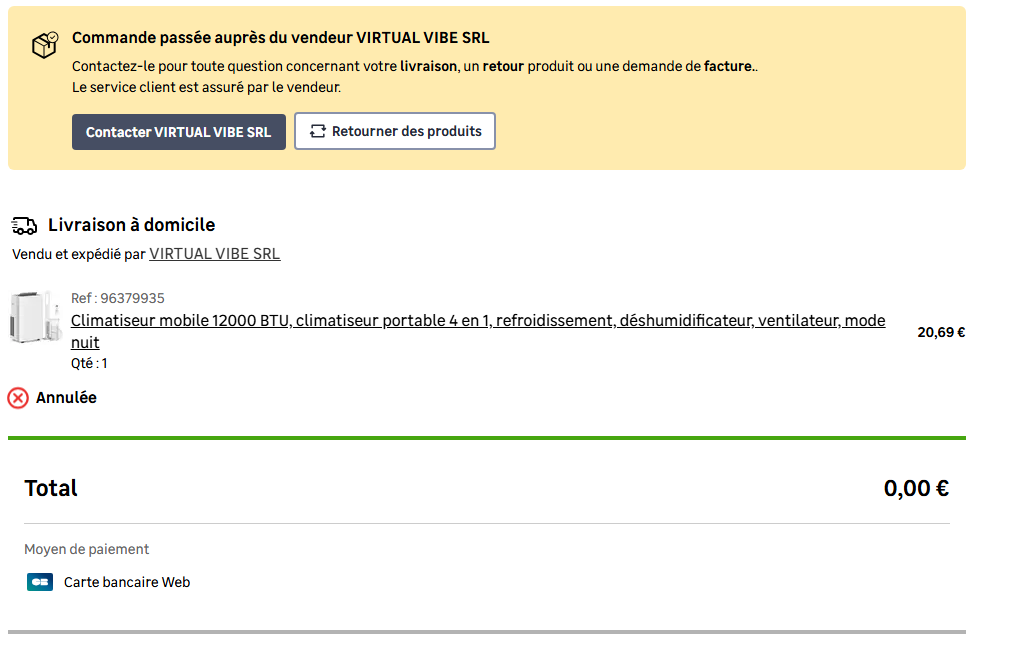Click the Qté : 1 quantity label
Viewport: 1023px width, 651px height.
tap(89, 363)
